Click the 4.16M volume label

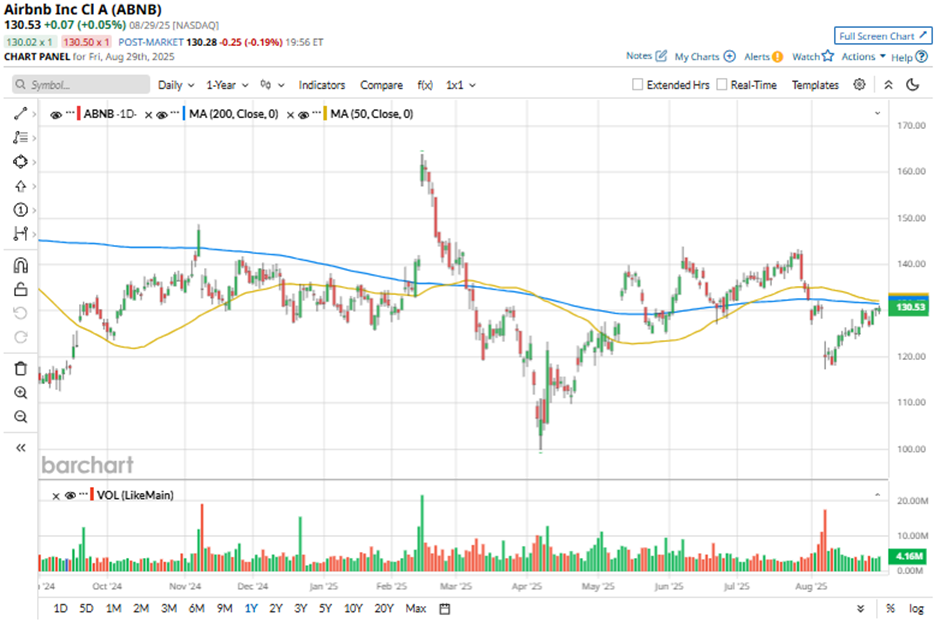coord(909,556)
